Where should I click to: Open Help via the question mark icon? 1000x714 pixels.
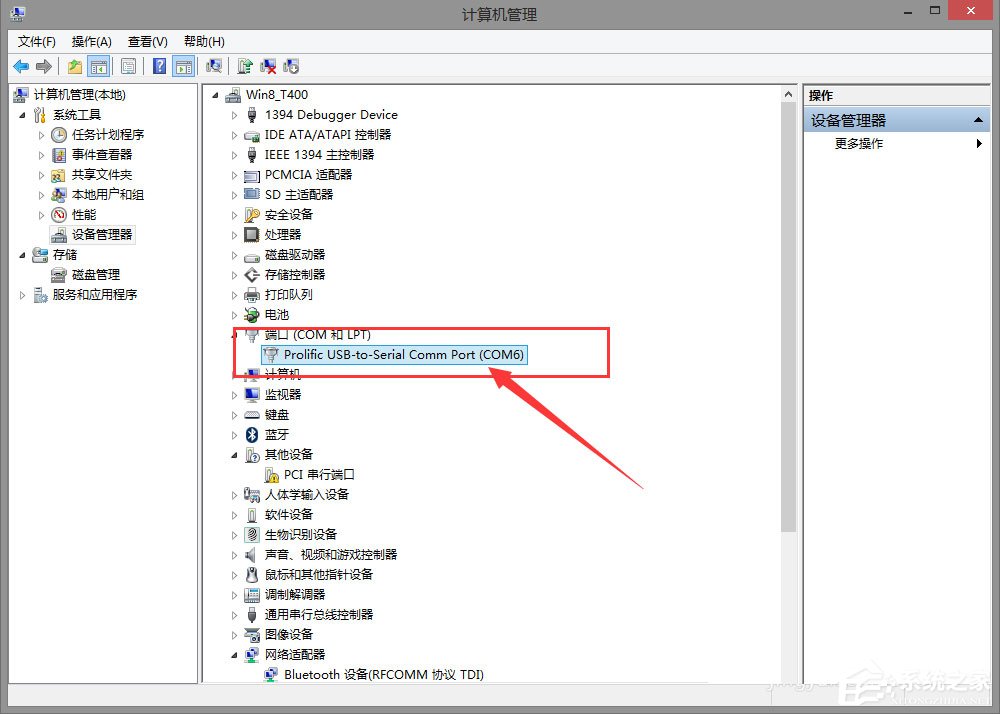pyautogui.click(x=159, y=66)
